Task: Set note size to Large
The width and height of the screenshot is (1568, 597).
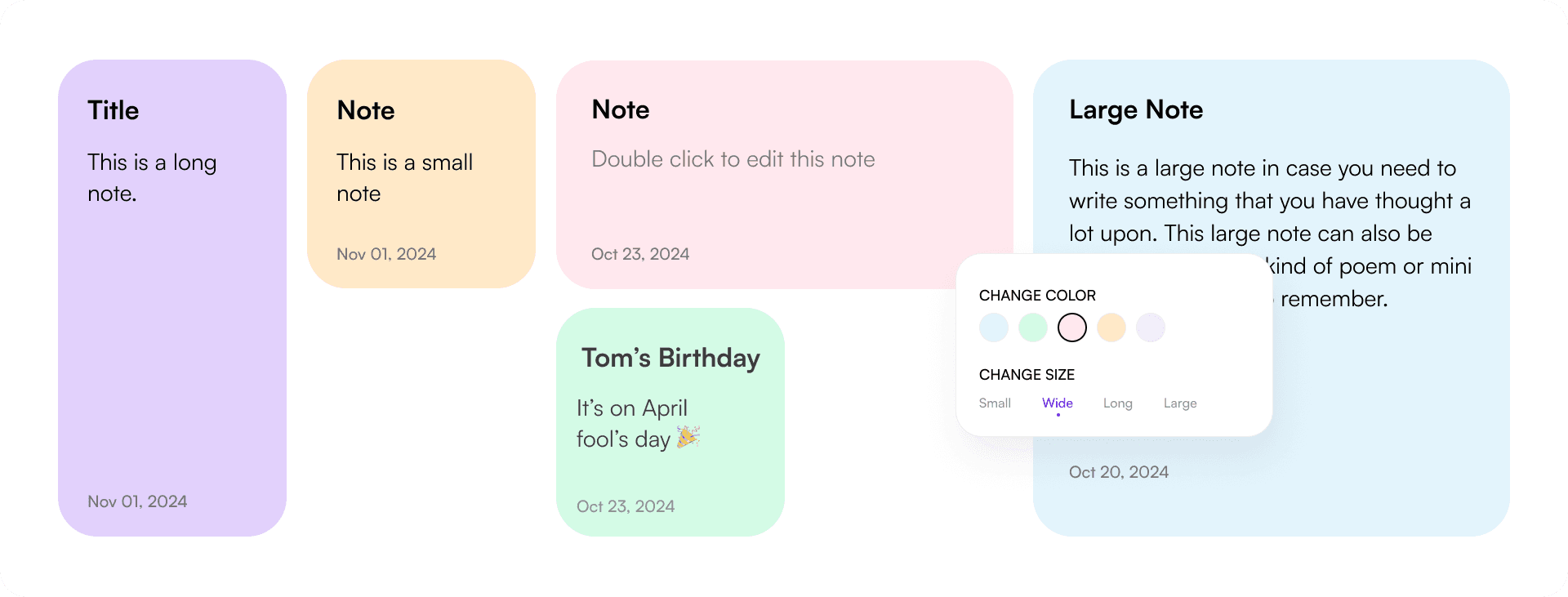Action: [x=1180, y=403]
